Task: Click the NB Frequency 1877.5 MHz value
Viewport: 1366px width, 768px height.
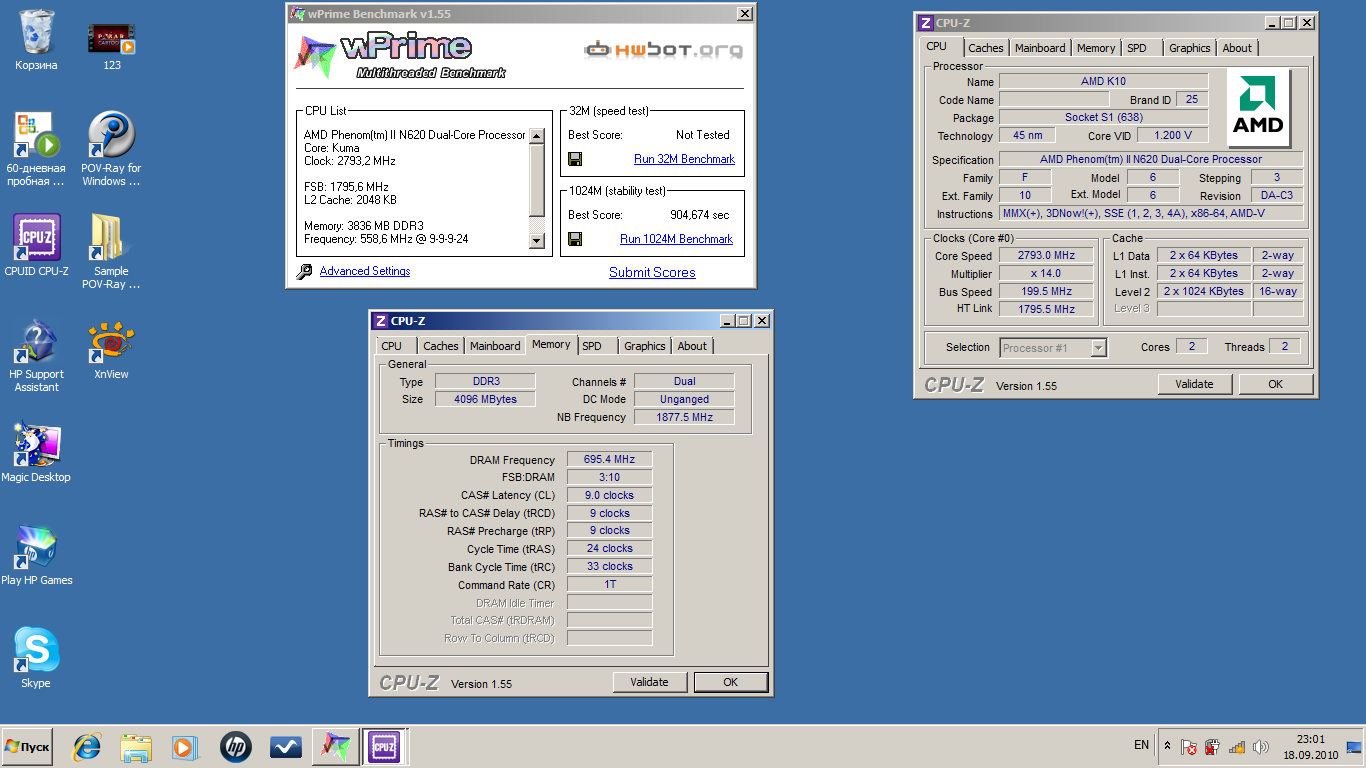Action: click(684, 418)
